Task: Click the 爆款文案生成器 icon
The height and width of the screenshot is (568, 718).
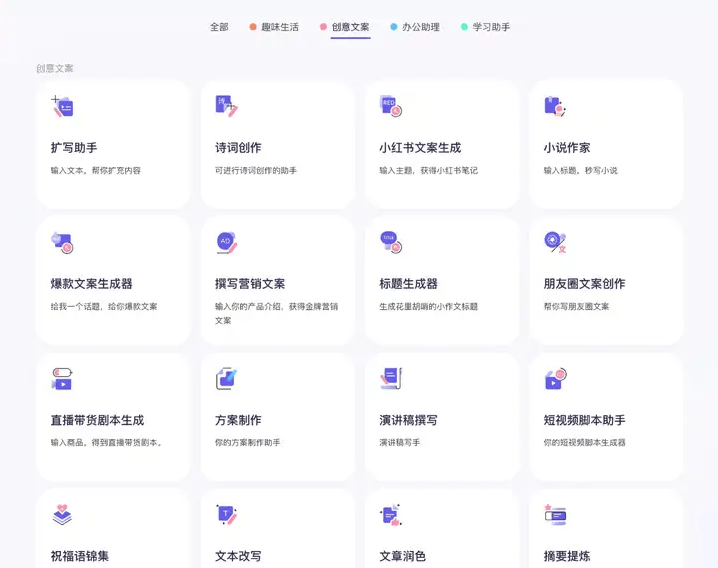Action: point(63,242)
